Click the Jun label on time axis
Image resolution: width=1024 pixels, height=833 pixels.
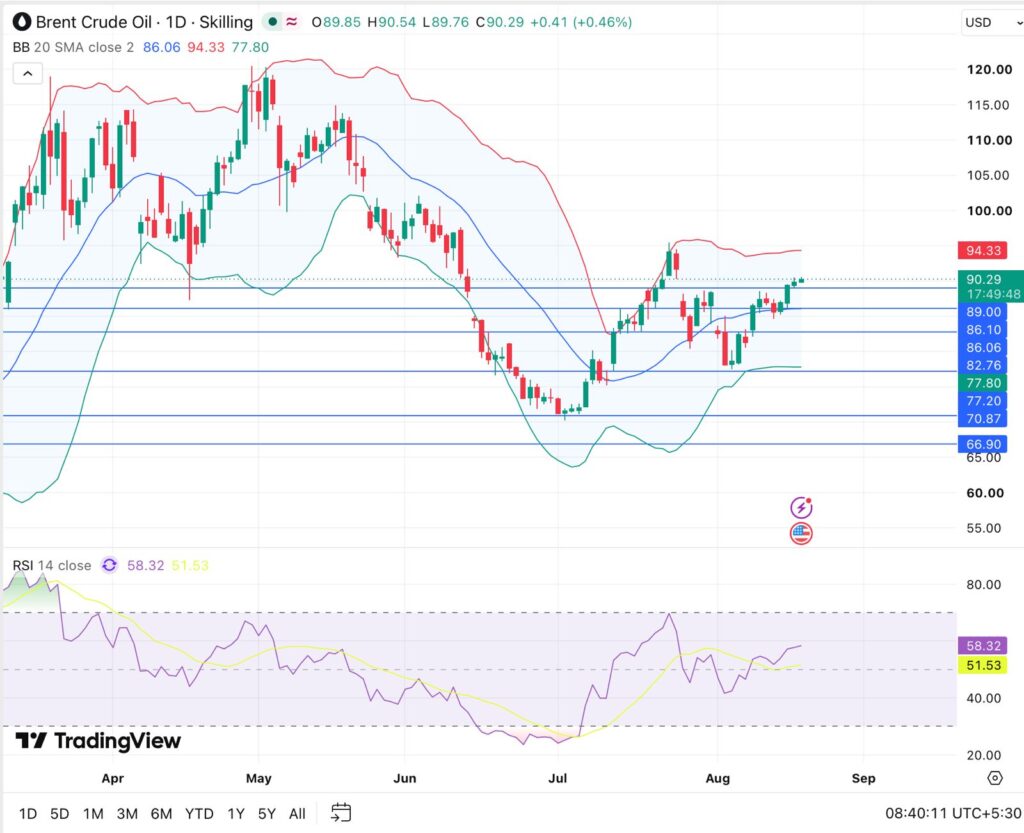point(405,778)
